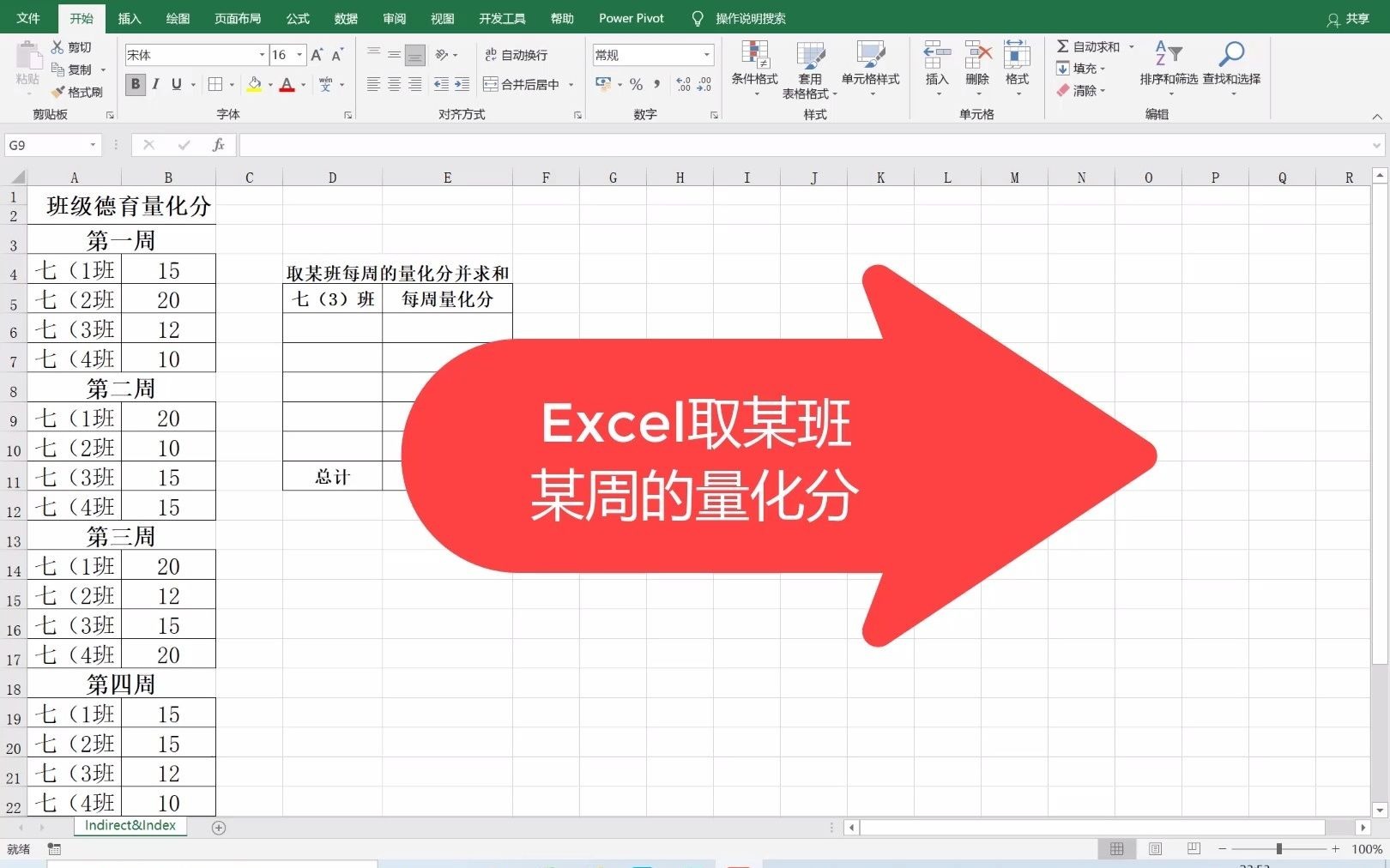
Task: Open the font size dropdown
Action: click(x=299, y=55)
